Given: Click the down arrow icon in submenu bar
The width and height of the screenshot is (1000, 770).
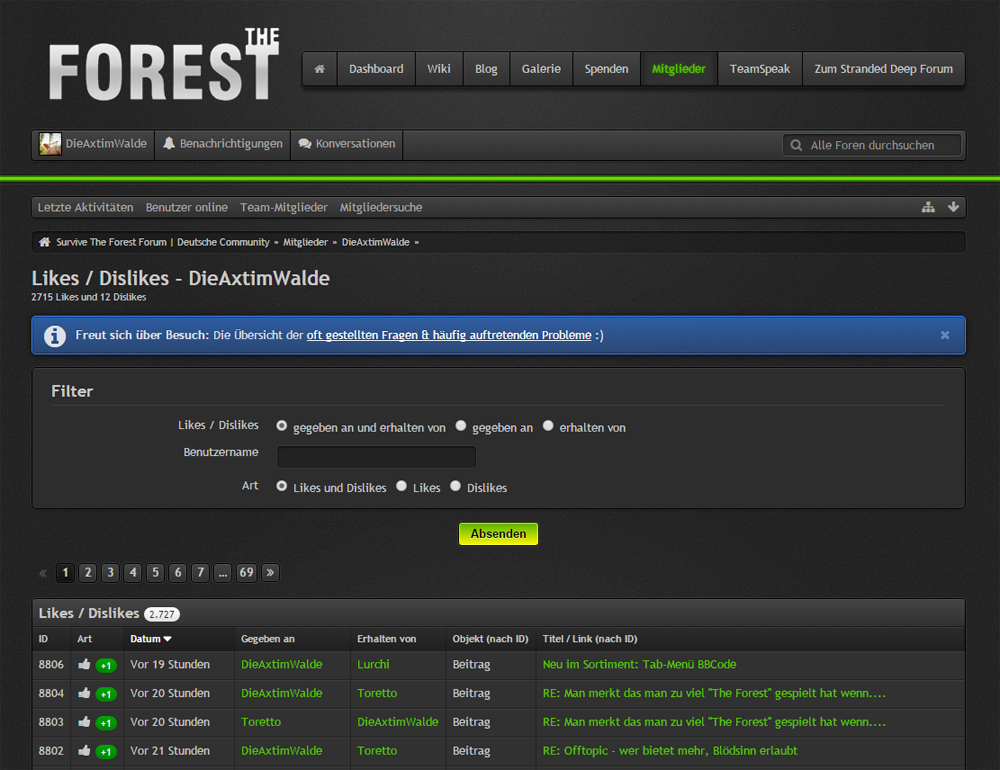Looking at the screenshot, I should [953, 207].
